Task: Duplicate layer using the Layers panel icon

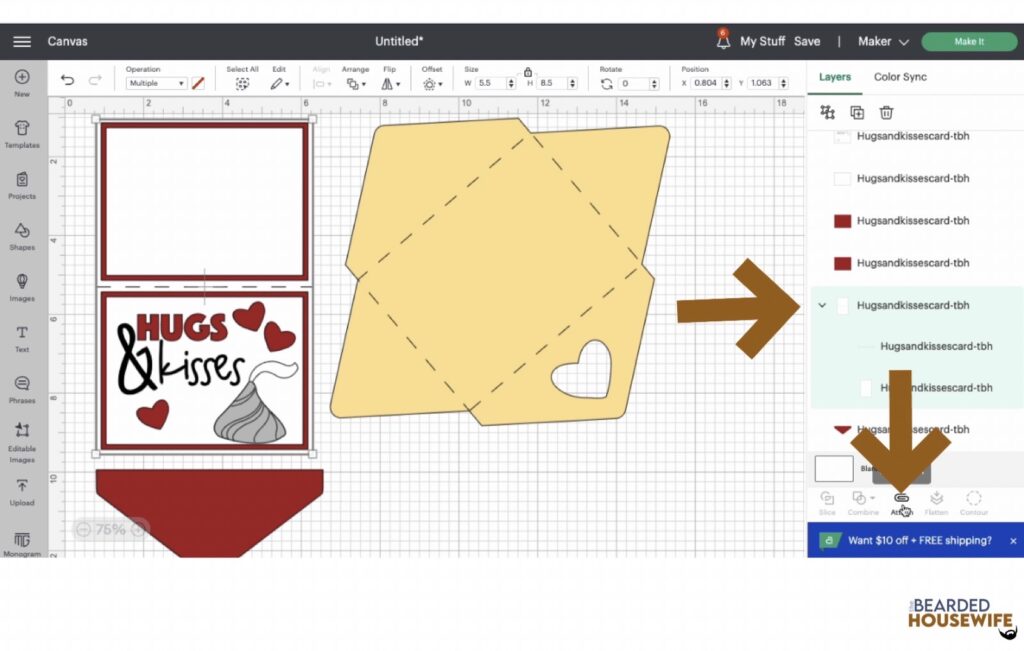Action: click(857, 113)
